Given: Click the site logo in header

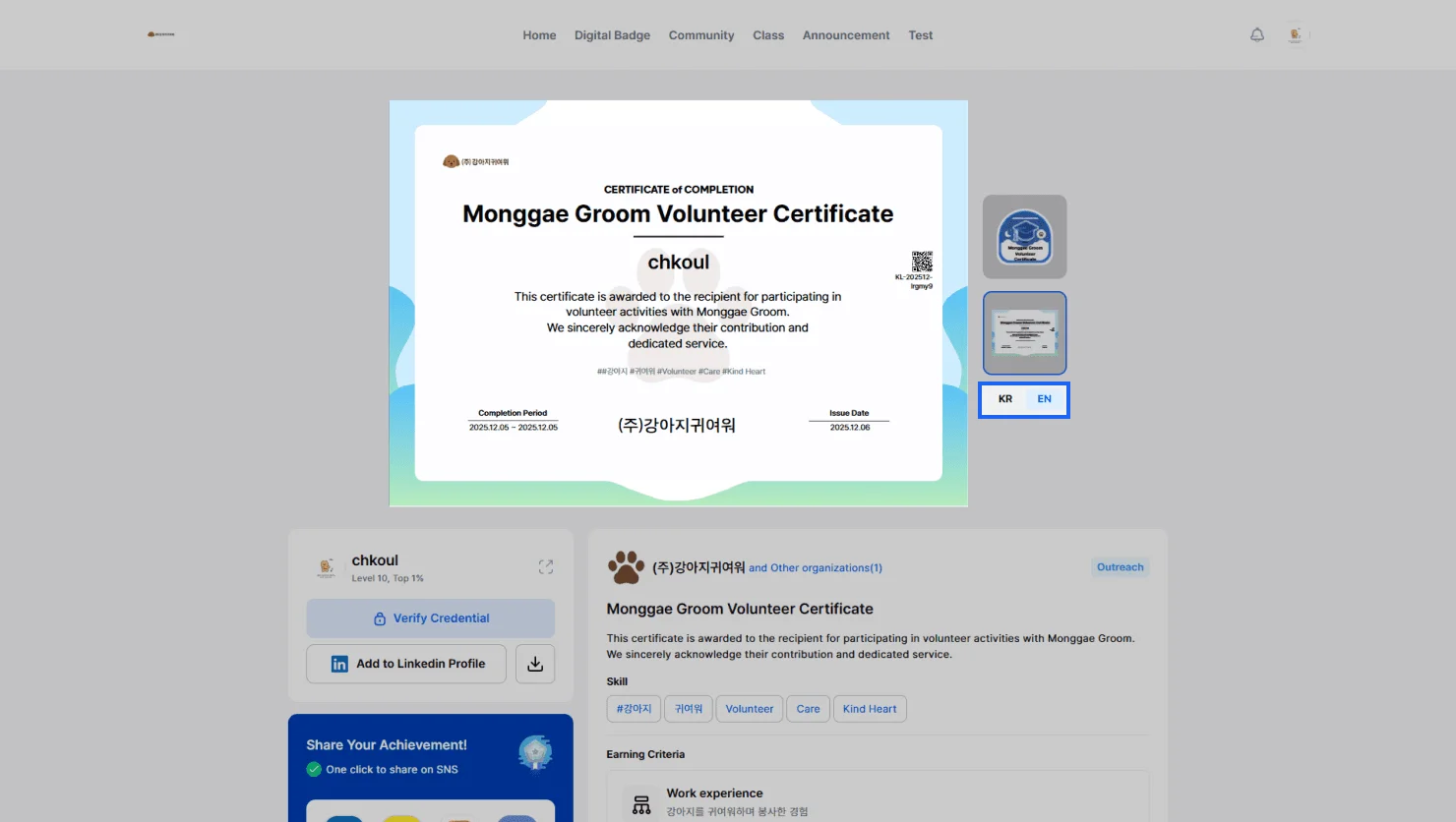Looking at the screenshot, I should tap(161, 34).
